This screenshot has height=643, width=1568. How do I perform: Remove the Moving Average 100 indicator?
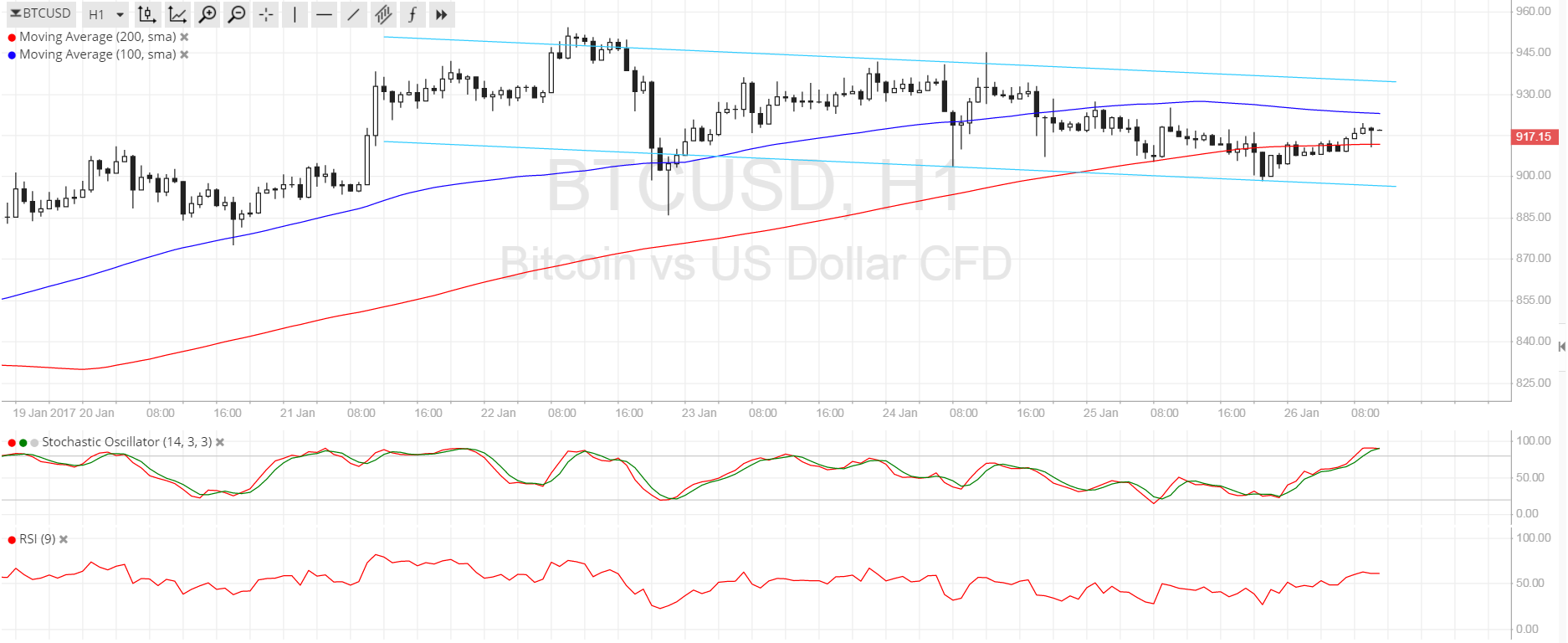(x=184, y=54)
